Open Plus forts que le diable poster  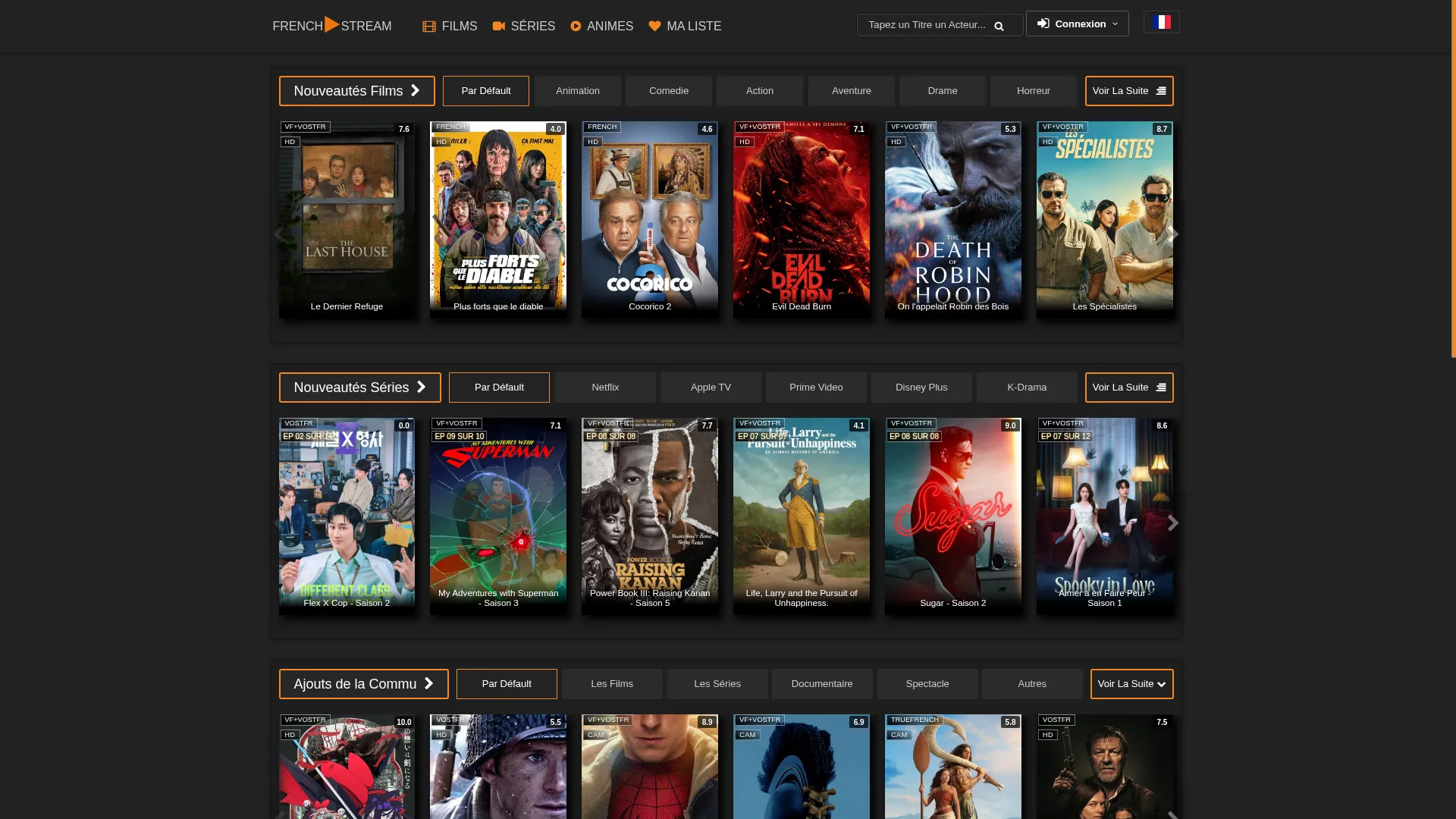coord(498,220)
